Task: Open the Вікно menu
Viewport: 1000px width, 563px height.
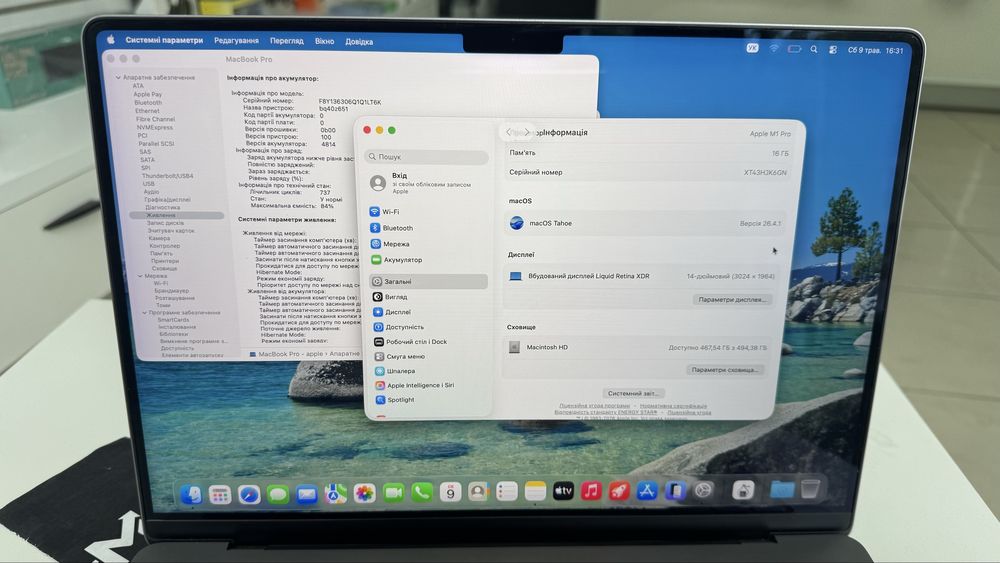Action: point(325,41)
